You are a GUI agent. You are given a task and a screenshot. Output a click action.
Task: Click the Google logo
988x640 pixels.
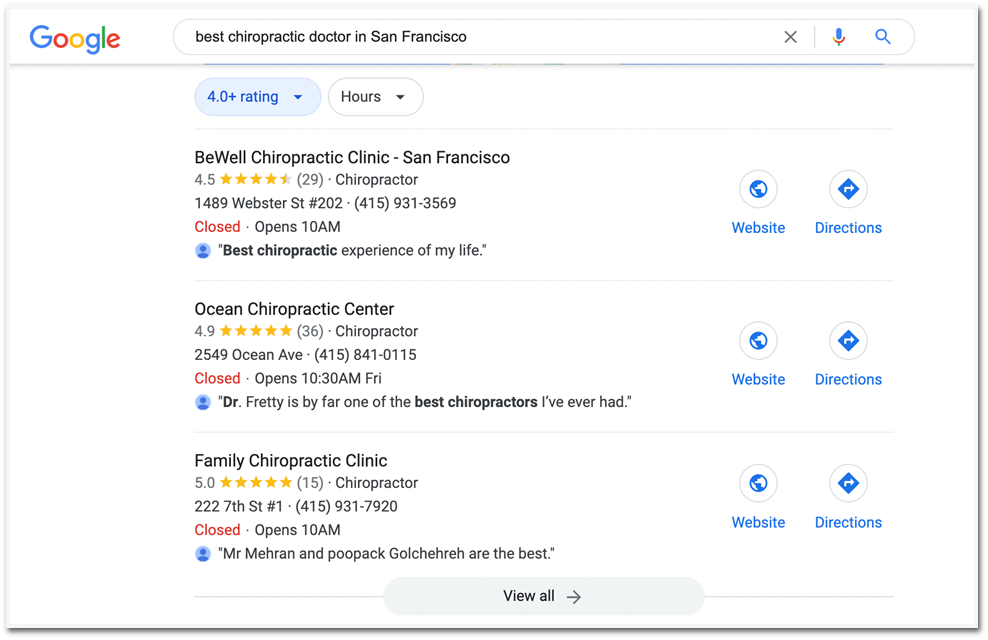(74, 39)
